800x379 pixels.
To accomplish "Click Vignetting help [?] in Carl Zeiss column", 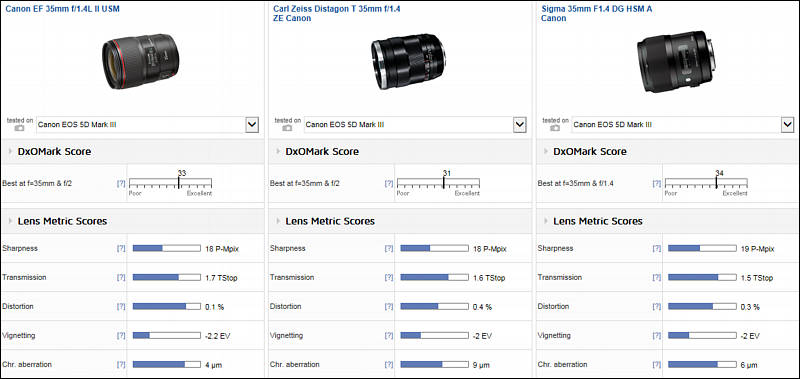I will pos(389,336).
